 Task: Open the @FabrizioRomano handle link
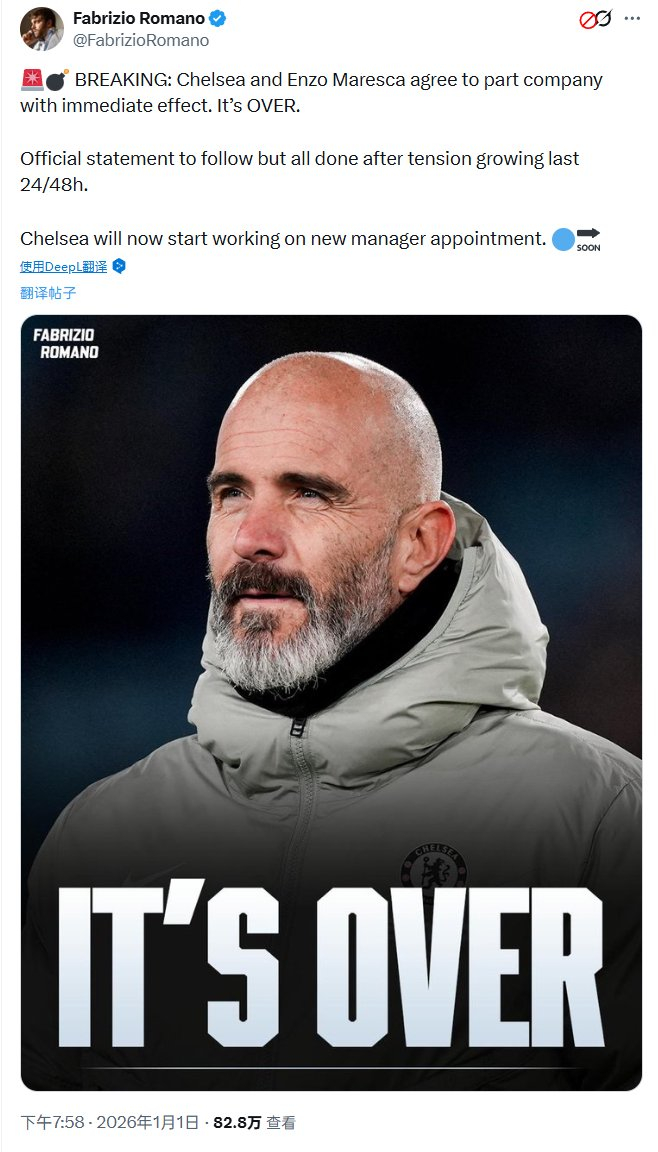(x=141, y=40)
